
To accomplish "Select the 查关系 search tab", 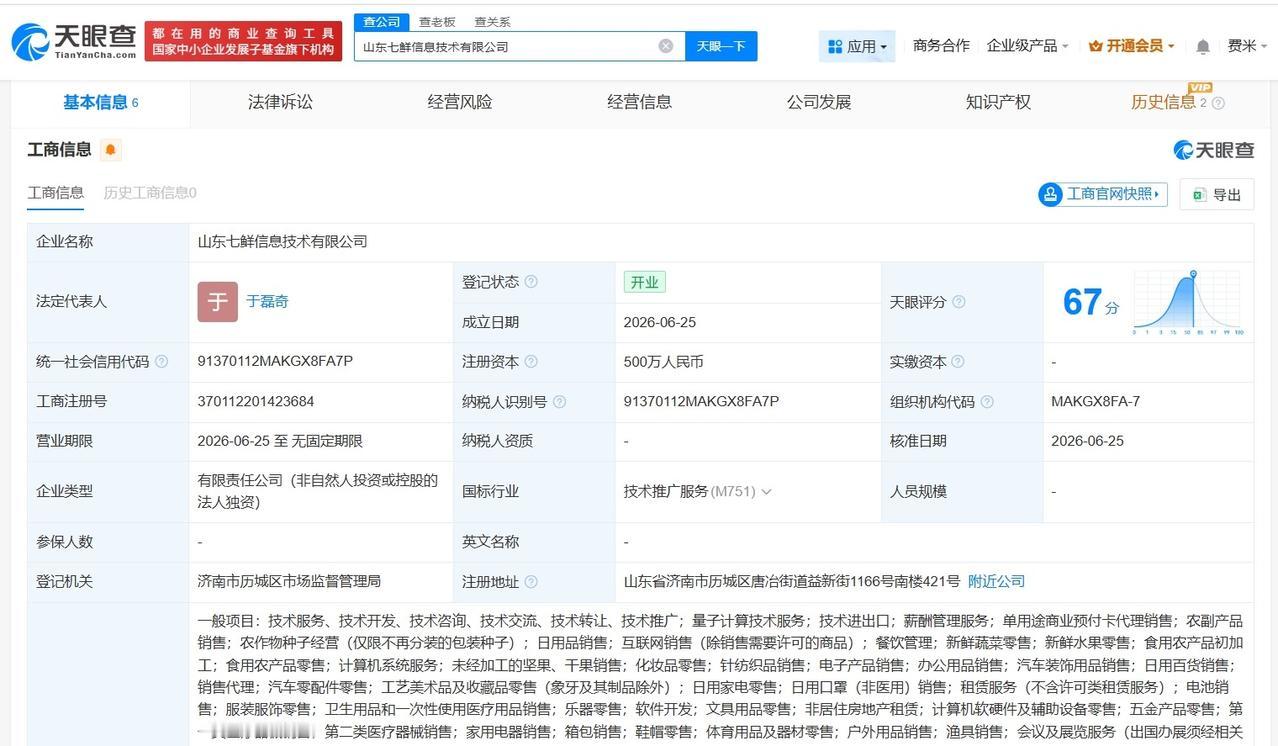I will [492, 22].
